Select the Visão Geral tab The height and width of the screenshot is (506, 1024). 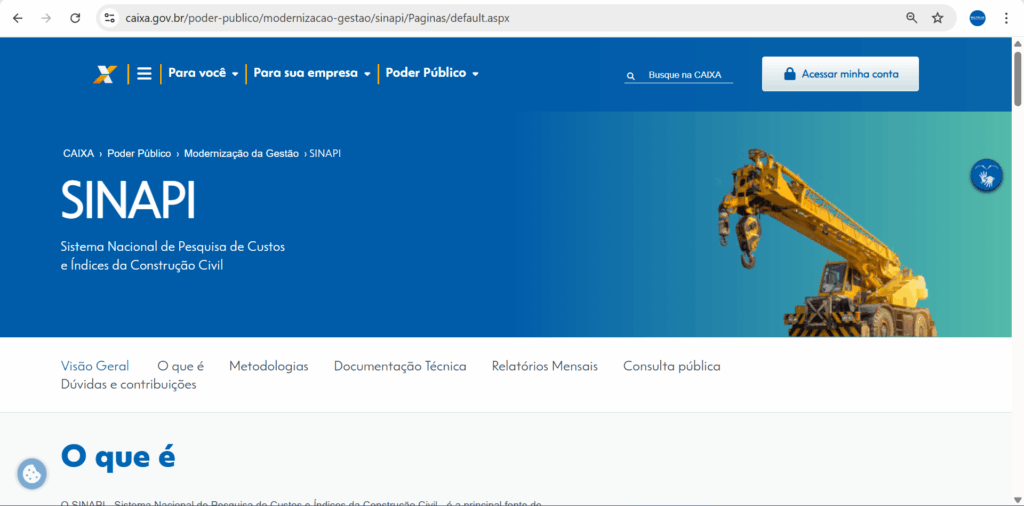coord(95,366)
